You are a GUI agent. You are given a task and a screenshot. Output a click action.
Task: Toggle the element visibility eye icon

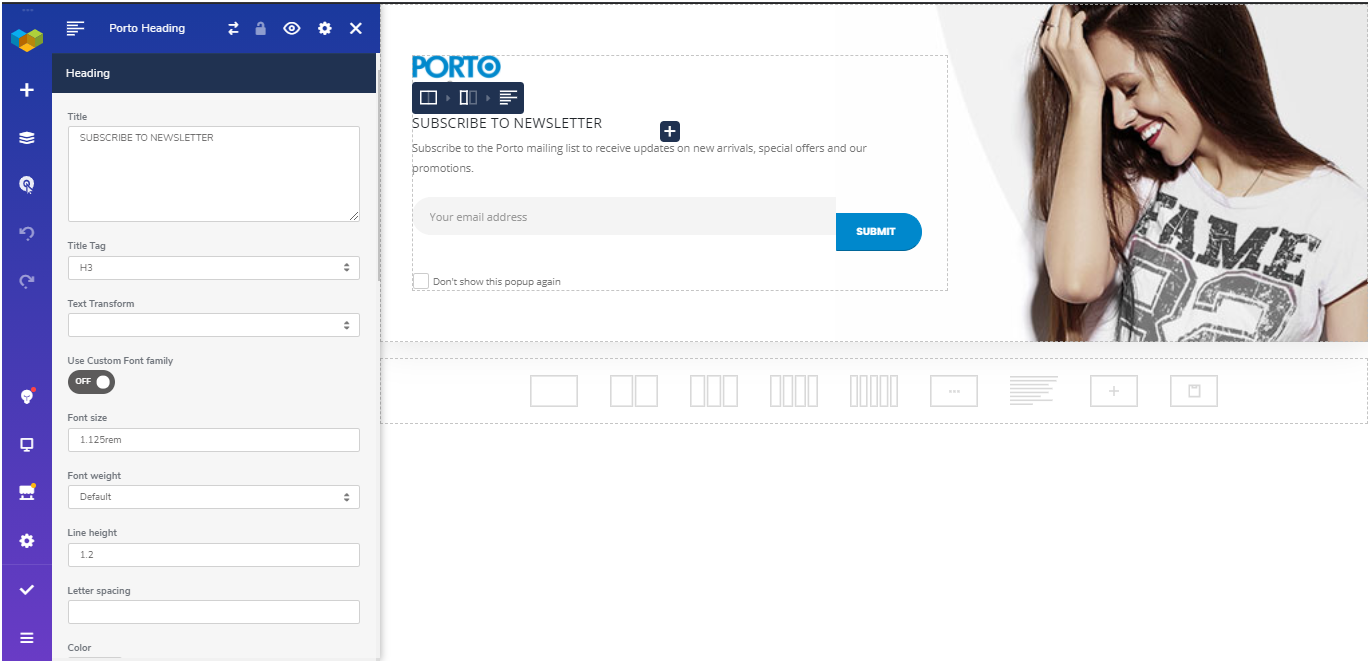click(292, 28)
